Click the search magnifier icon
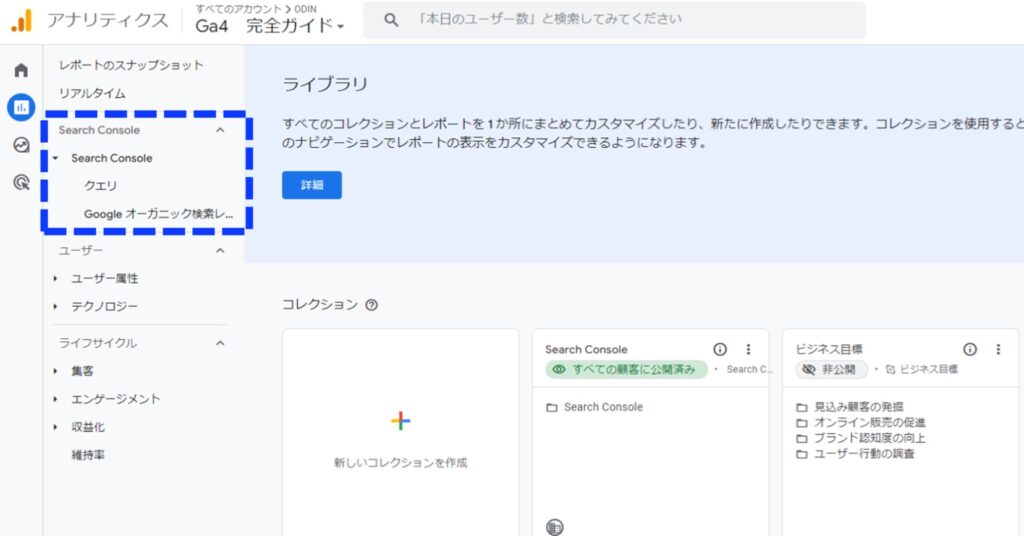1024x536 pixels. point(391,20)
